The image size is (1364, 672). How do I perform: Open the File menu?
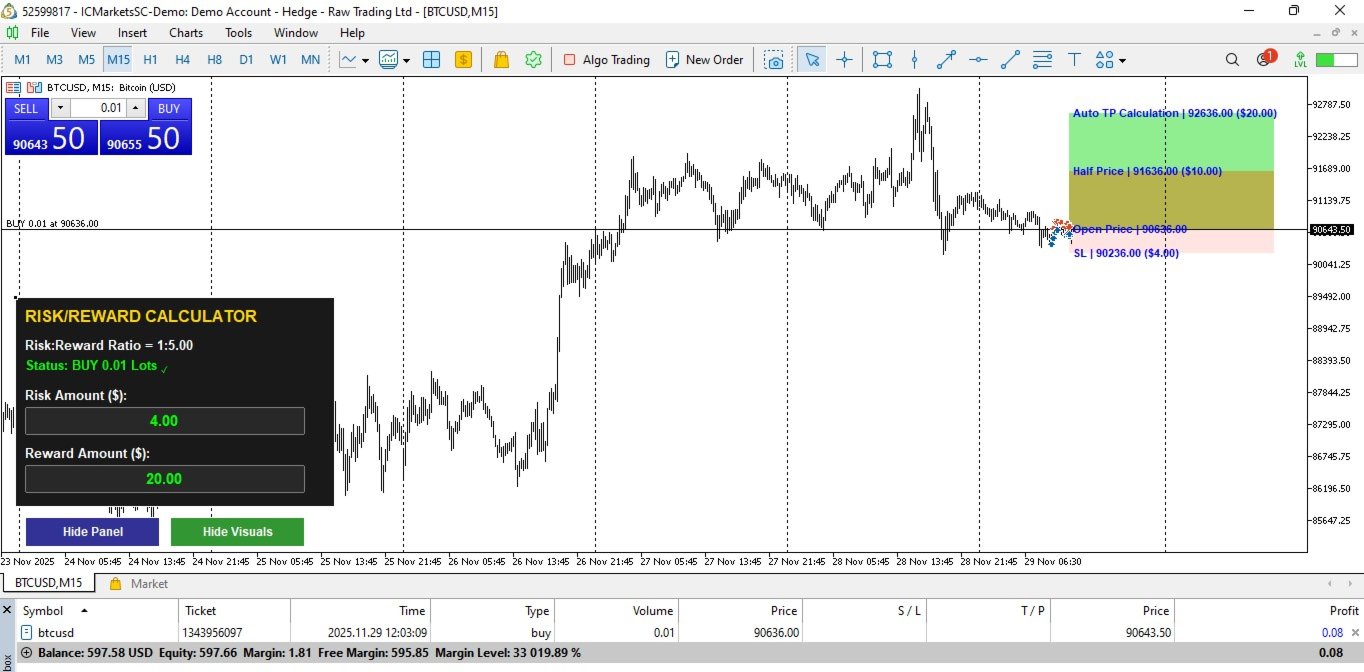(40, 33)
